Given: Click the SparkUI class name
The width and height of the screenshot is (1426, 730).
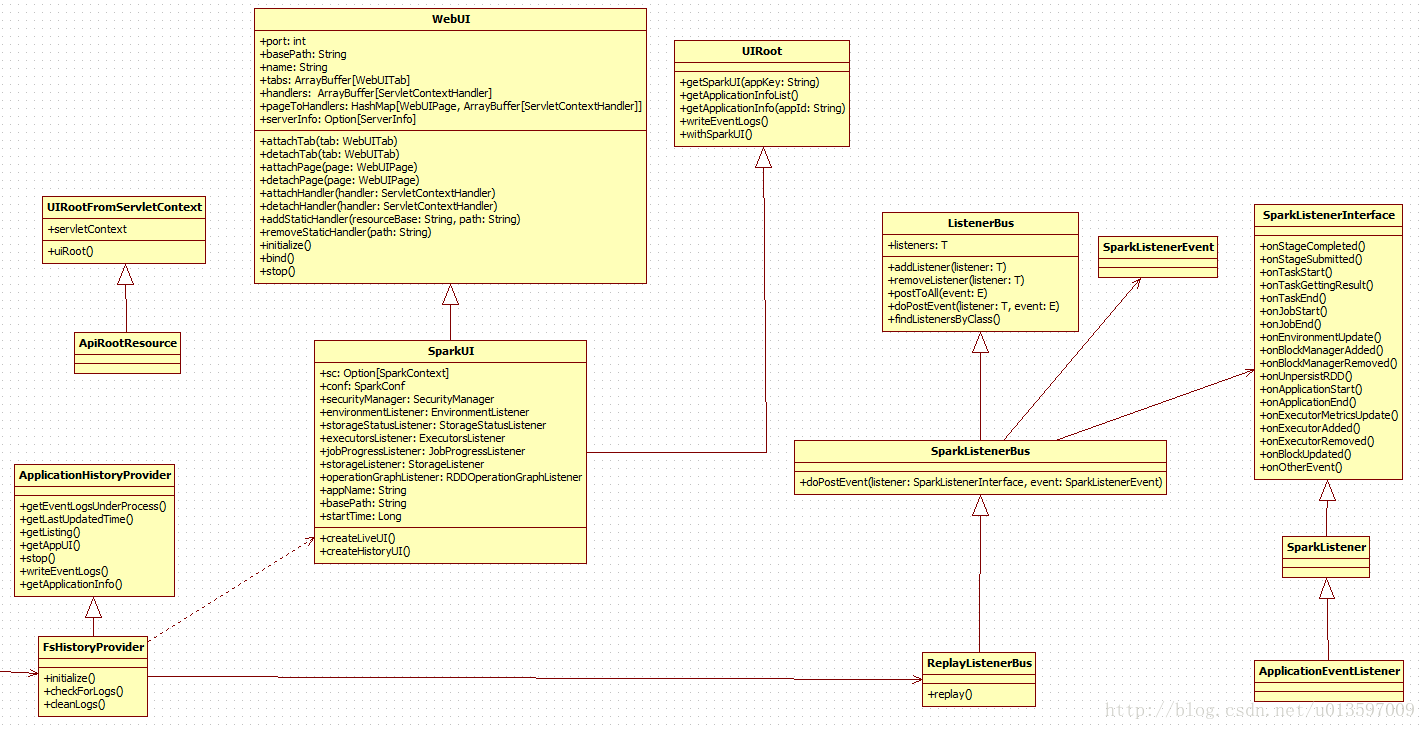Looking at the screenshot, I should coord(450,352).
